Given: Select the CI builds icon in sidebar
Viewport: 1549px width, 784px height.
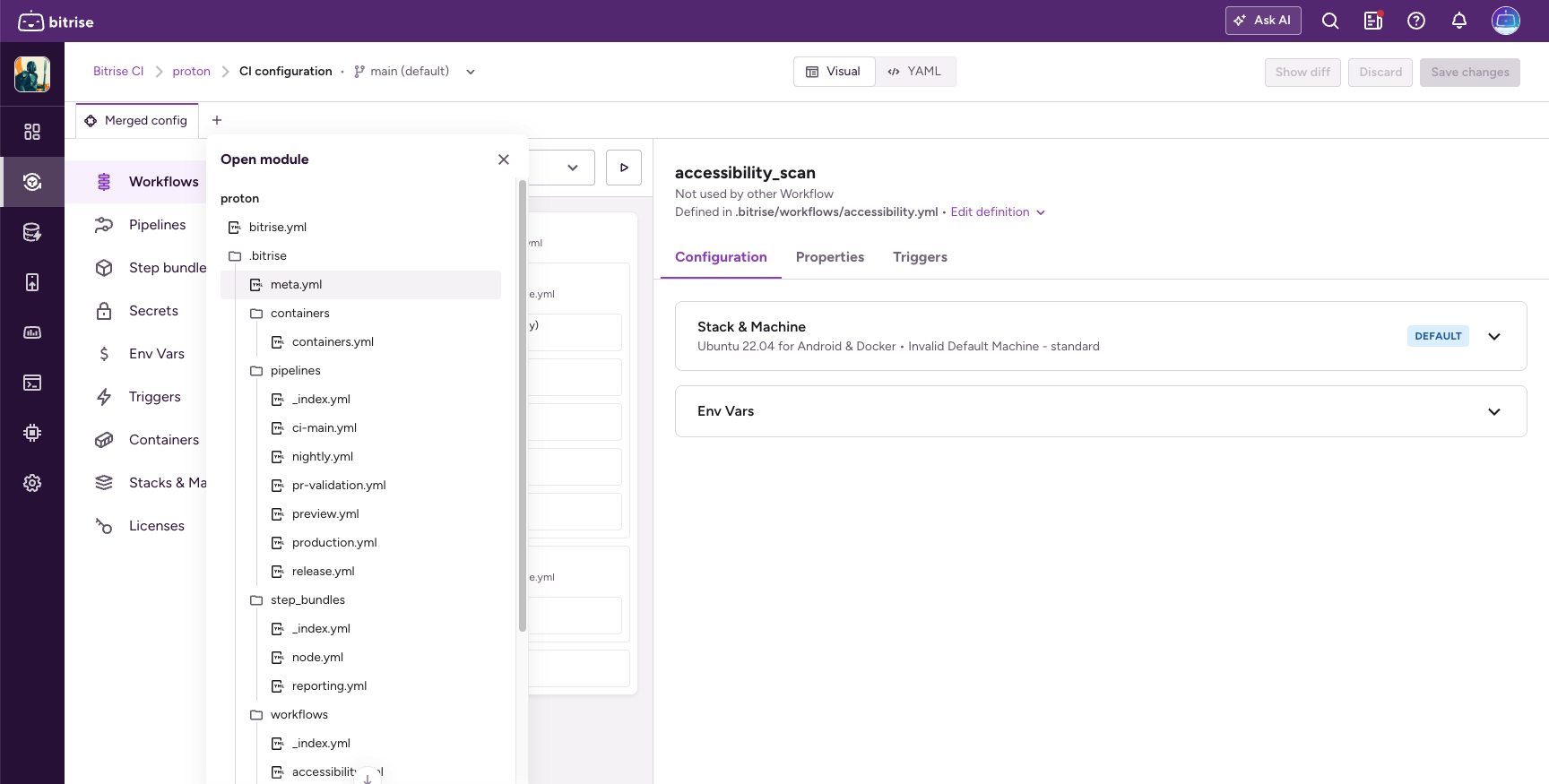Looking at the screenshot, I should 32,182.
